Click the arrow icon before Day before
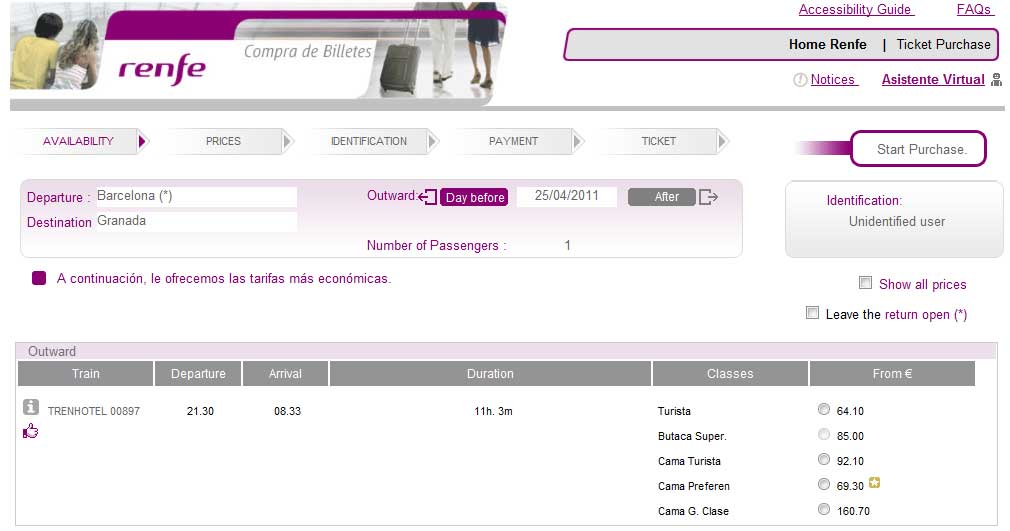 (428, 197)
